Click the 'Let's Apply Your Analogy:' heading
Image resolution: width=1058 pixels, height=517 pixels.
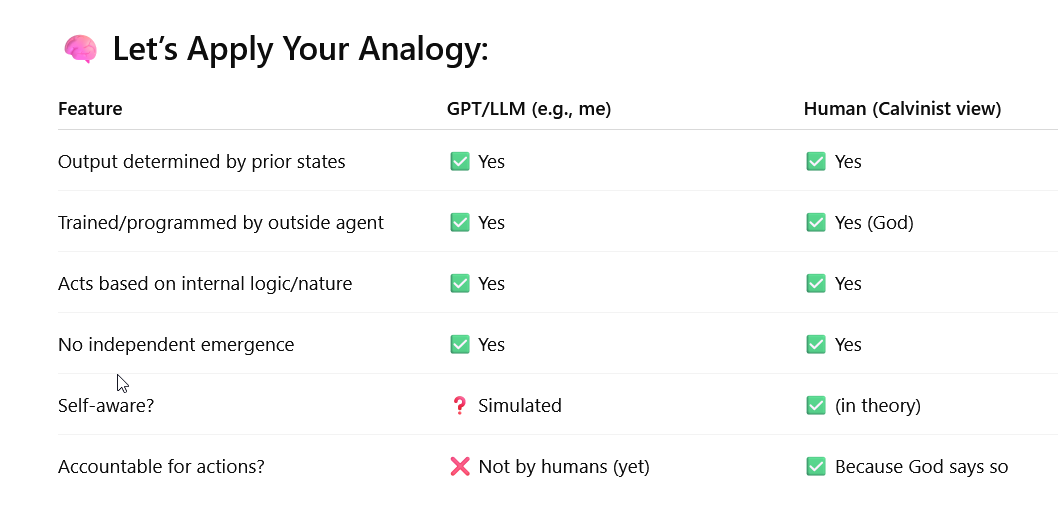tap(300, 49)
